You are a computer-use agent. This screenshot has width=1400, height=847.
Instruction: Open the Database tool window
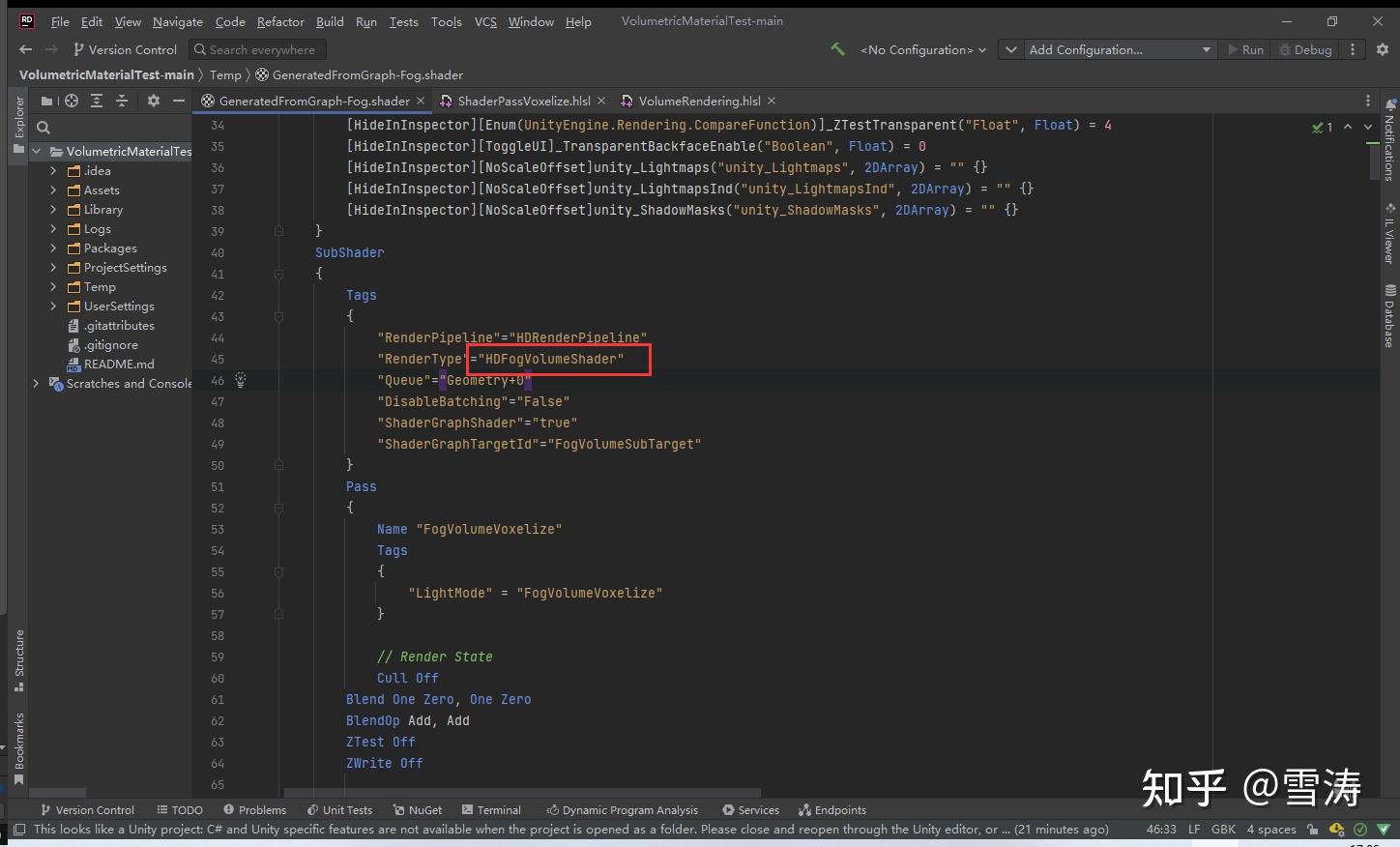tap(1389, 316)
